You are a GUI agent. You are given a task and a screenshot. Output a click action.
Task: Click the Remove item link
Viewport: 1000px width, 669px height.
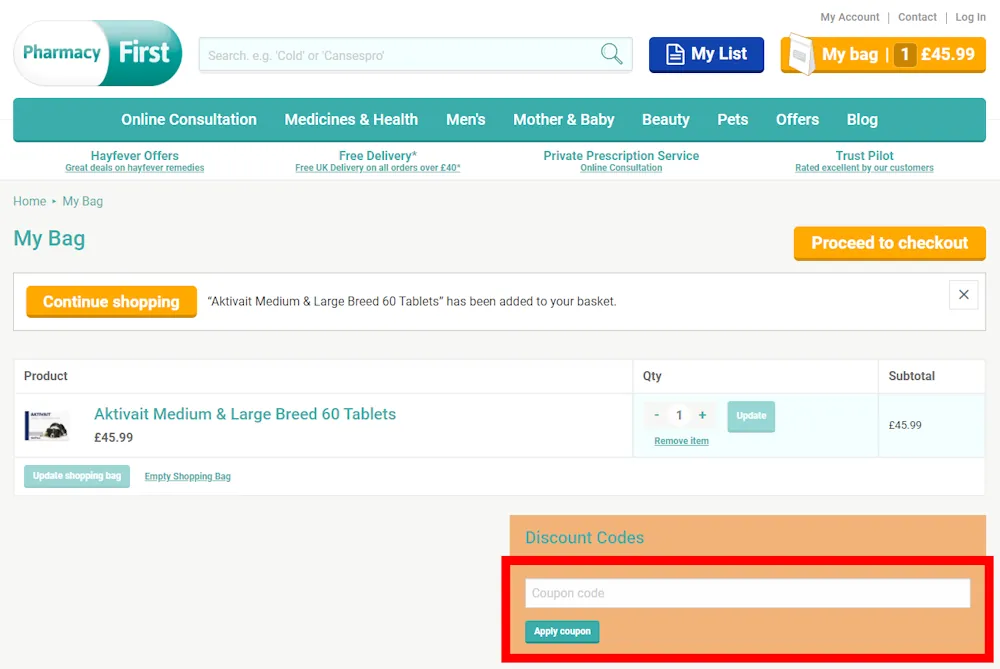coord(681,441)
